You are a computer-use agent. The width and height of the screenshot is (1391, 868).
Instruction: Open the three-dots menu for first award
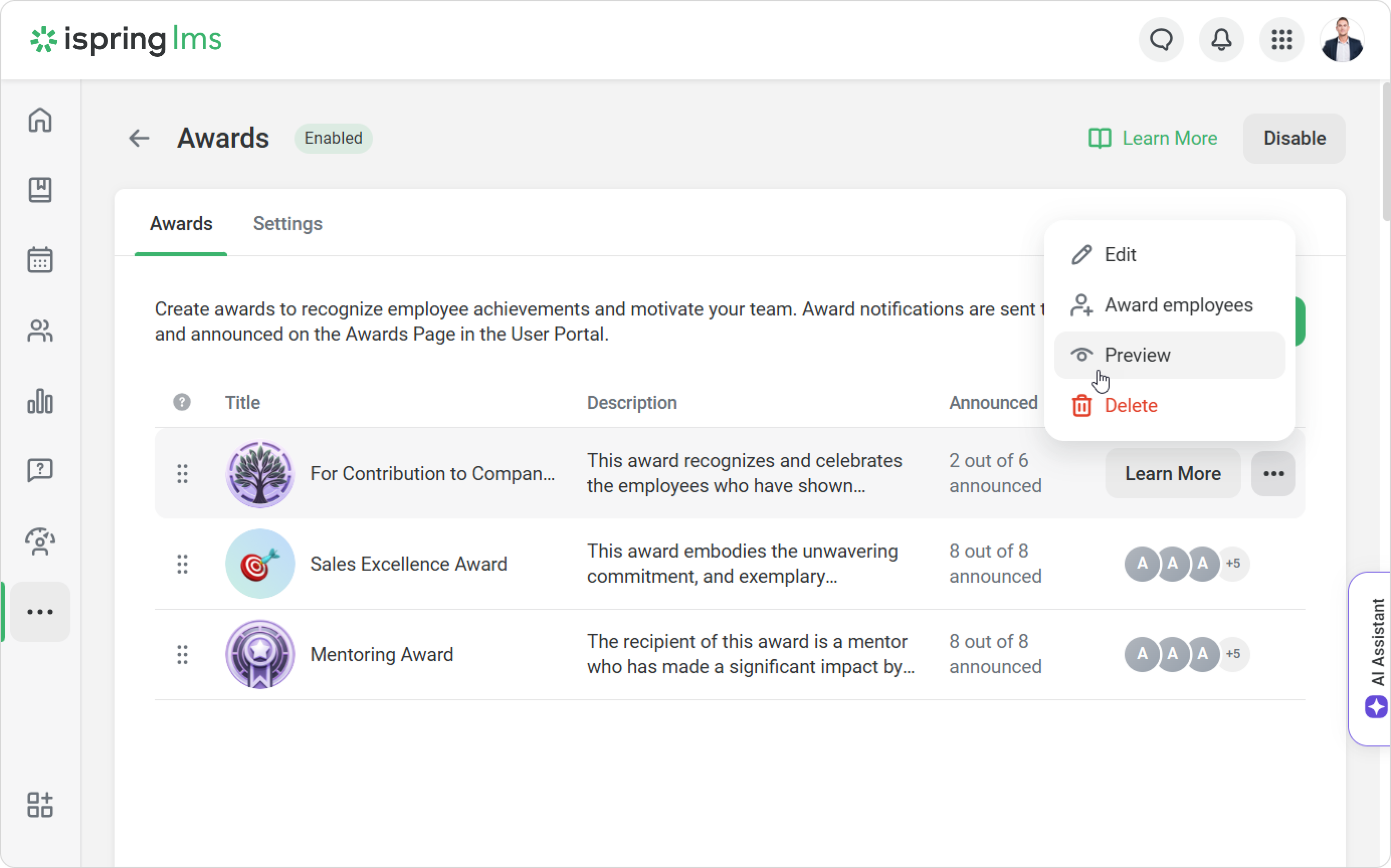pos(1273,474)
